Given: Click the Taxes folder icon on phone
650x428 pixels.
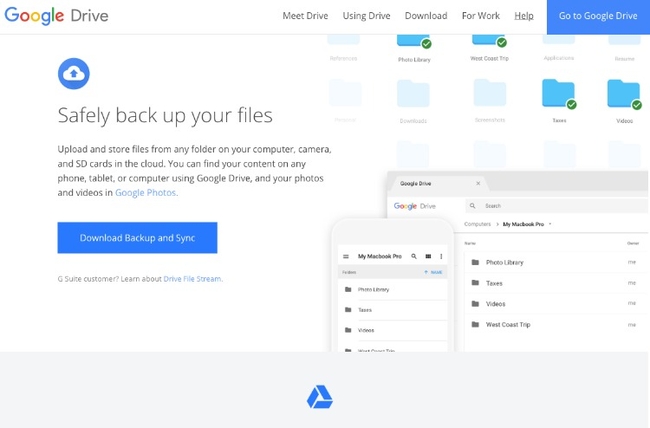Looking at the screenshot, I should pos(348,309).
